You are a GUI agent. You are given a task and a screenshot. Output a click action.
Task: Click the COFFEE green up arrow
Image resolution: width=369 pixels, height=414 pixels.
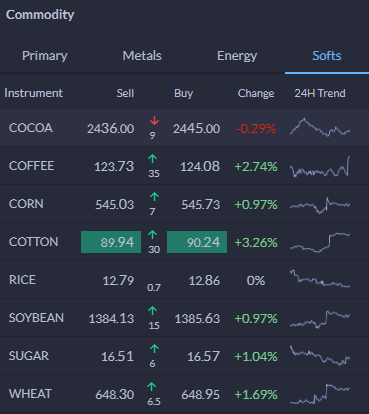[x=153, y=159]
